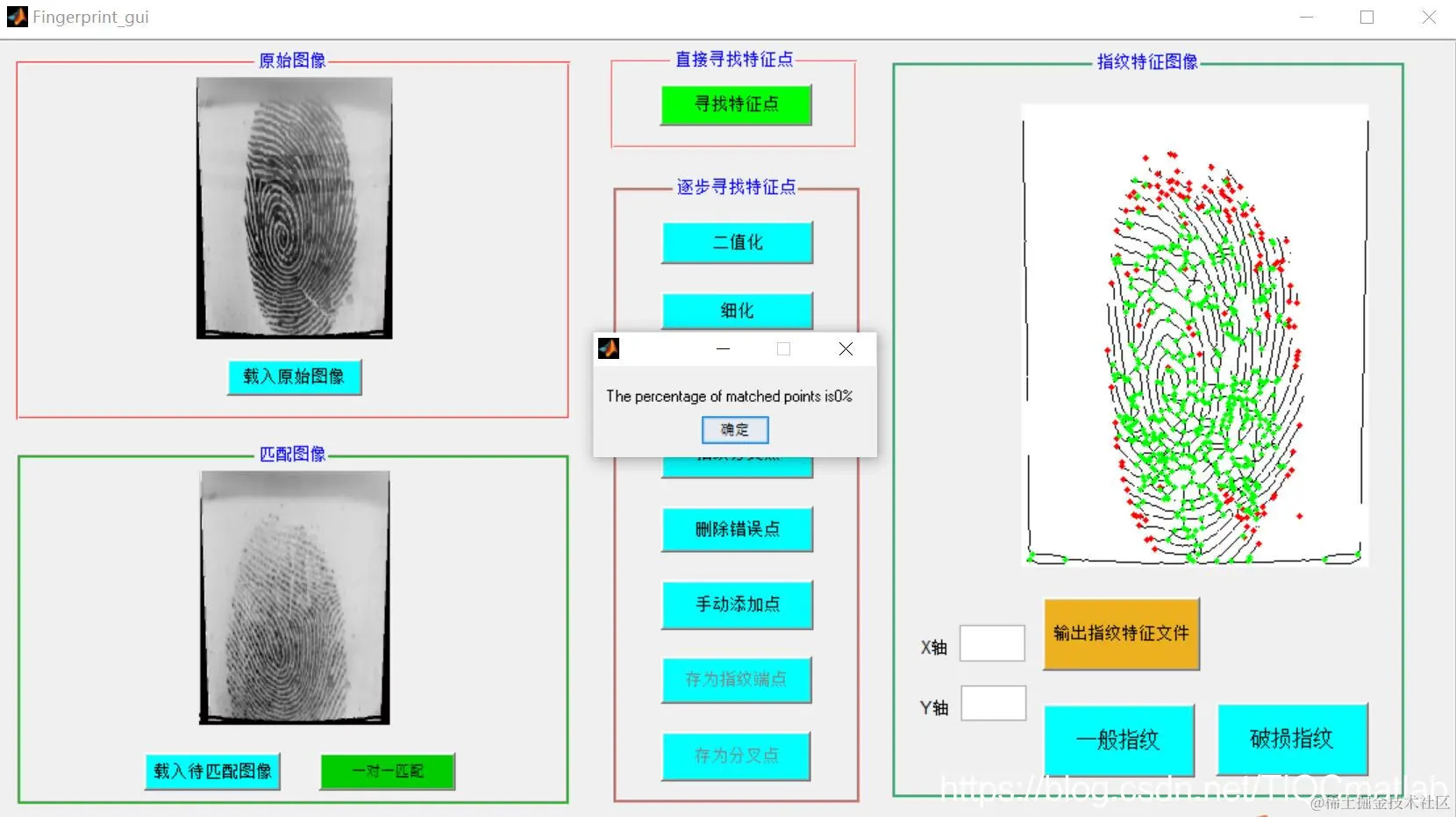The height and width of the screenshot is (817, 1456).
Task: Click the Y轴 label
Action: pos(934,708)
